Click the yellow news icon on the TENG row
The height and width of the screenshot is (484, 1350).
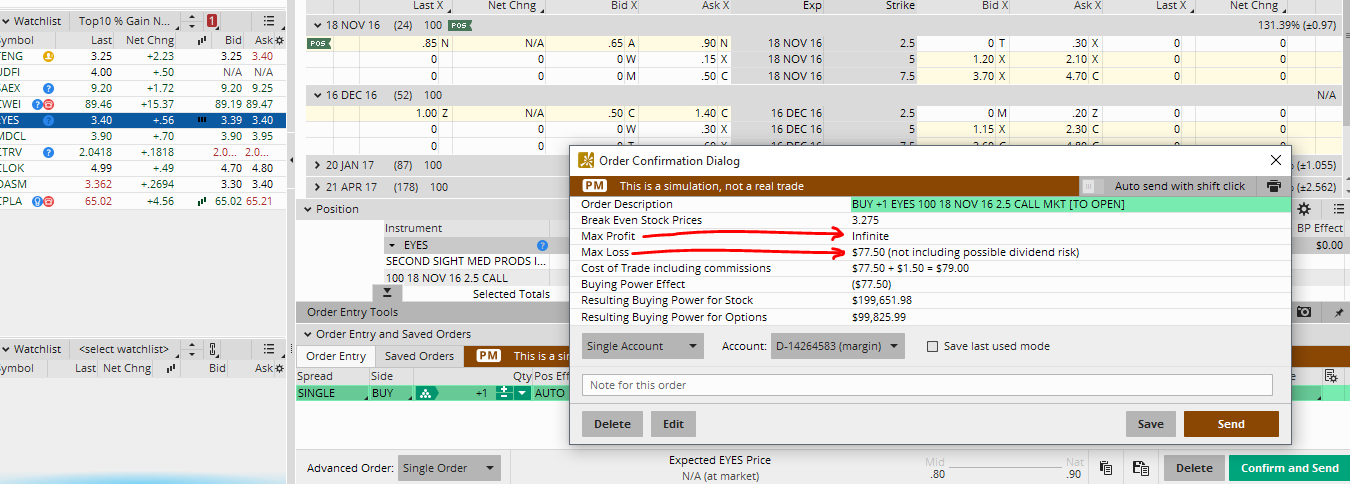tap(48, 57)
